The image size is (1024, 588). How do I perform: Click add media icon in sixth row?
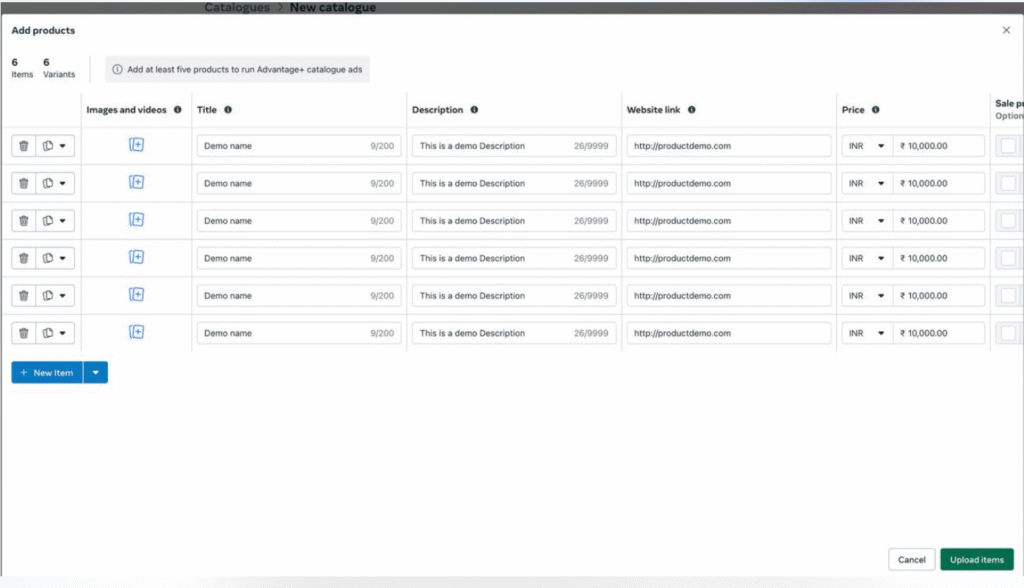[136, 332]
